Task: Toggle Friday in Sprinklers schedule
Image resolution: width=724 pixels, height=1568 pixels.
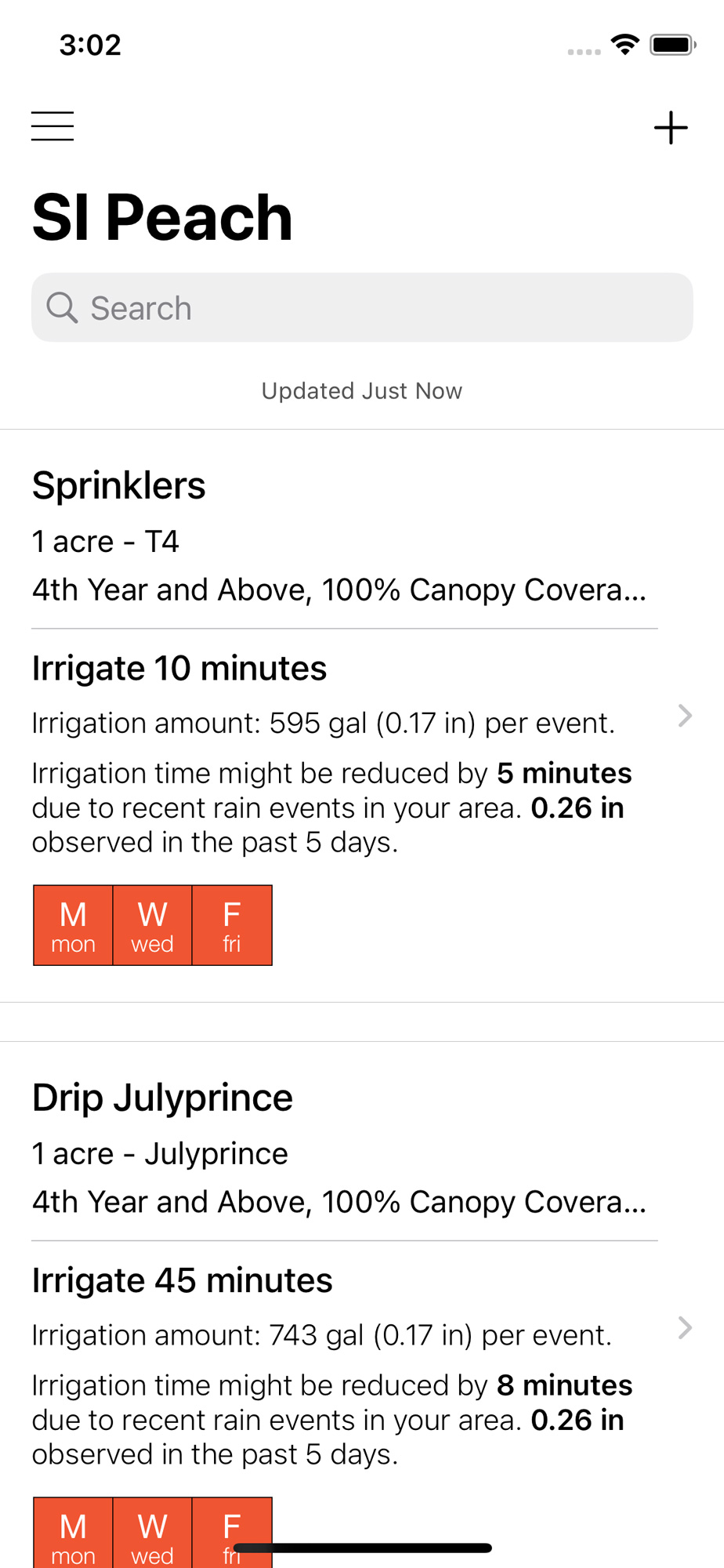Action: [232, 925]
